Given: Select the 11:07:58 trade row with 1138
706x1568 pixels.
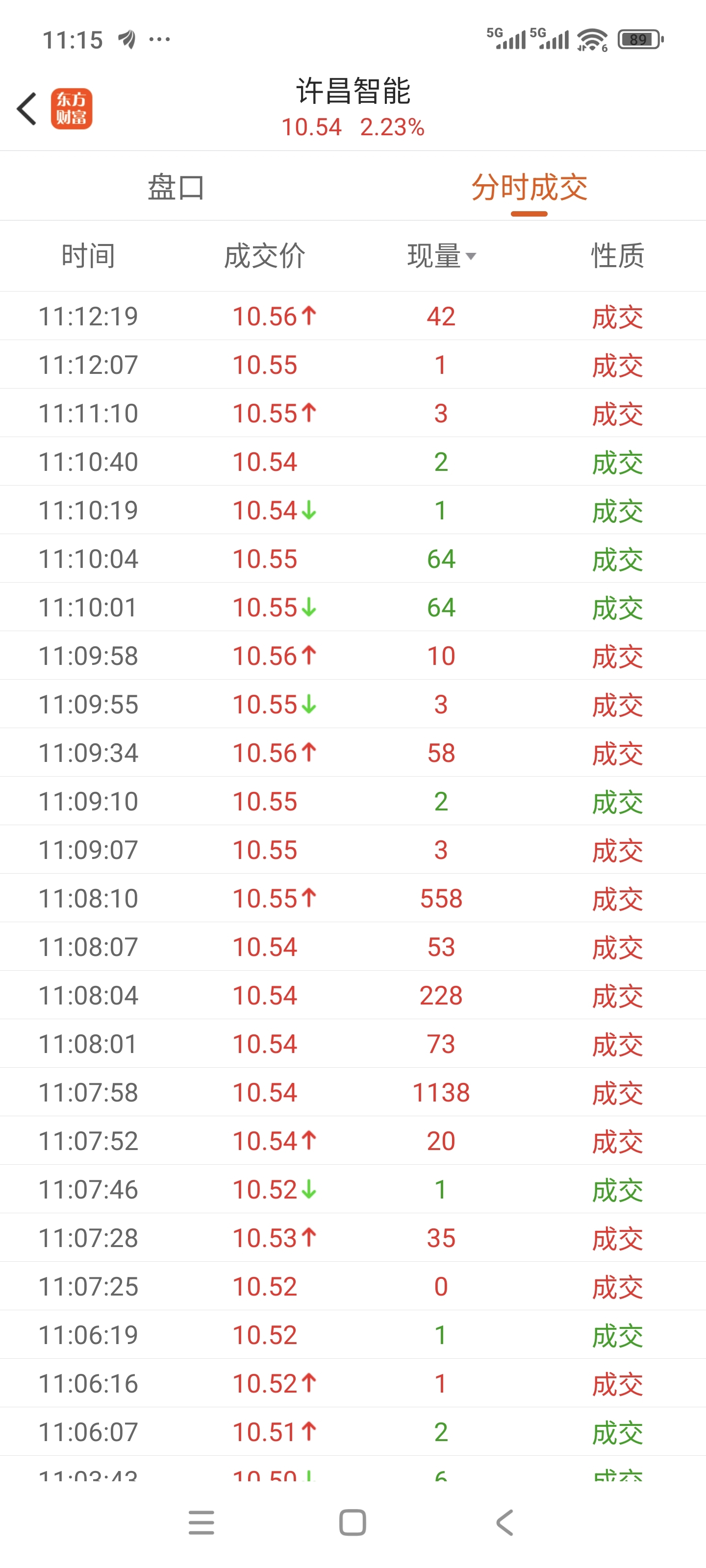Looking at the screenshot, I should pyautogui.click(x=353, y=1092).
